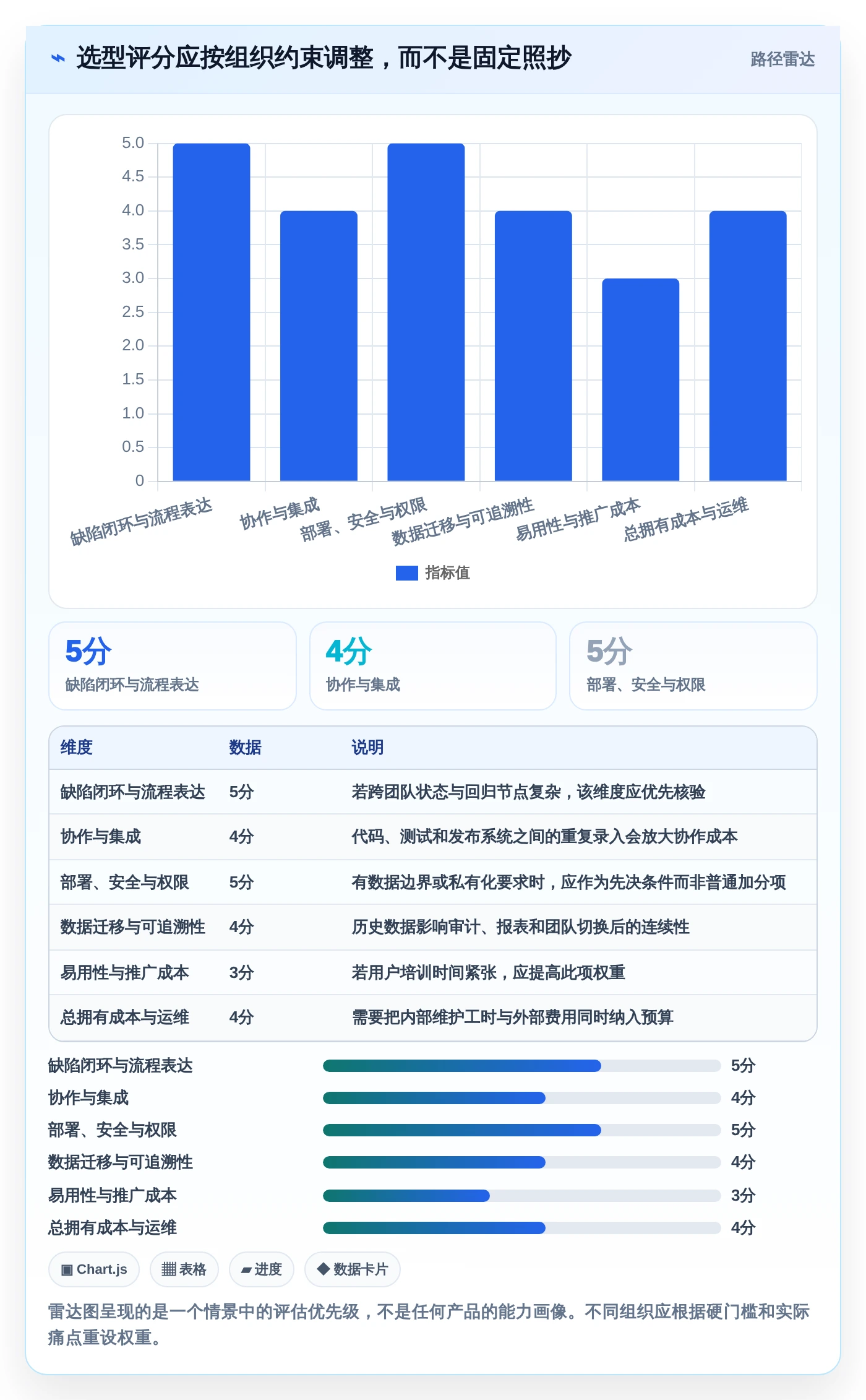The height and width of the screenshot is (1400, 866).
Task: Click the 3分 value in the table
Action: 242,973
